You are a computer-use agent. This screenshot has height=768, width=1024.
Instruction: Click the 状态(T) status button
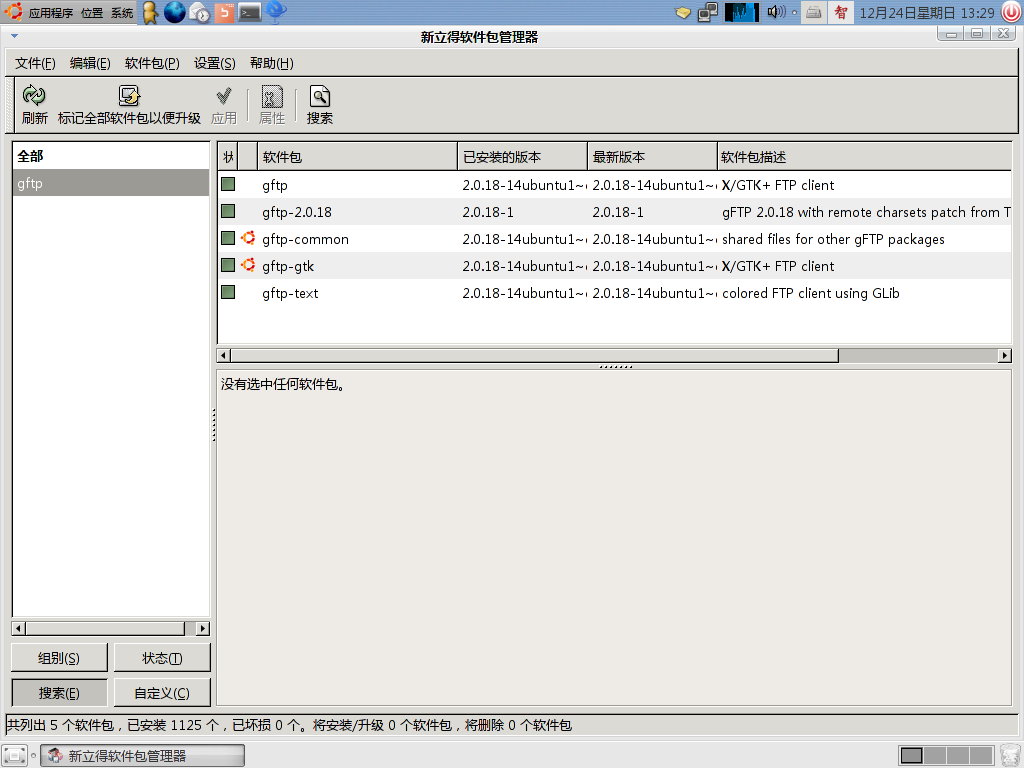click(162, 658)
